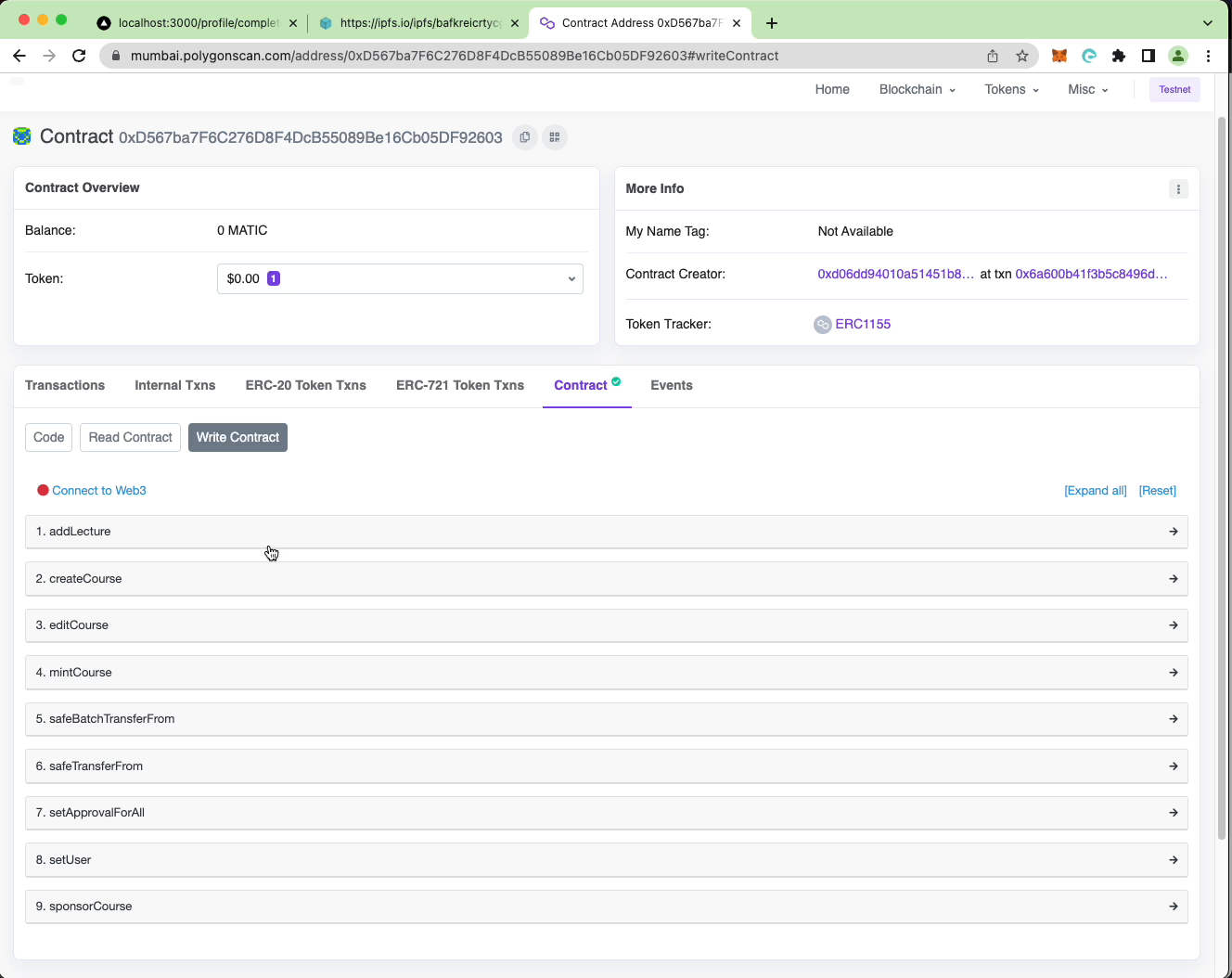The image size is (1232, 978).
Task: Click the Write Contract button
Action: pos(237,437)
